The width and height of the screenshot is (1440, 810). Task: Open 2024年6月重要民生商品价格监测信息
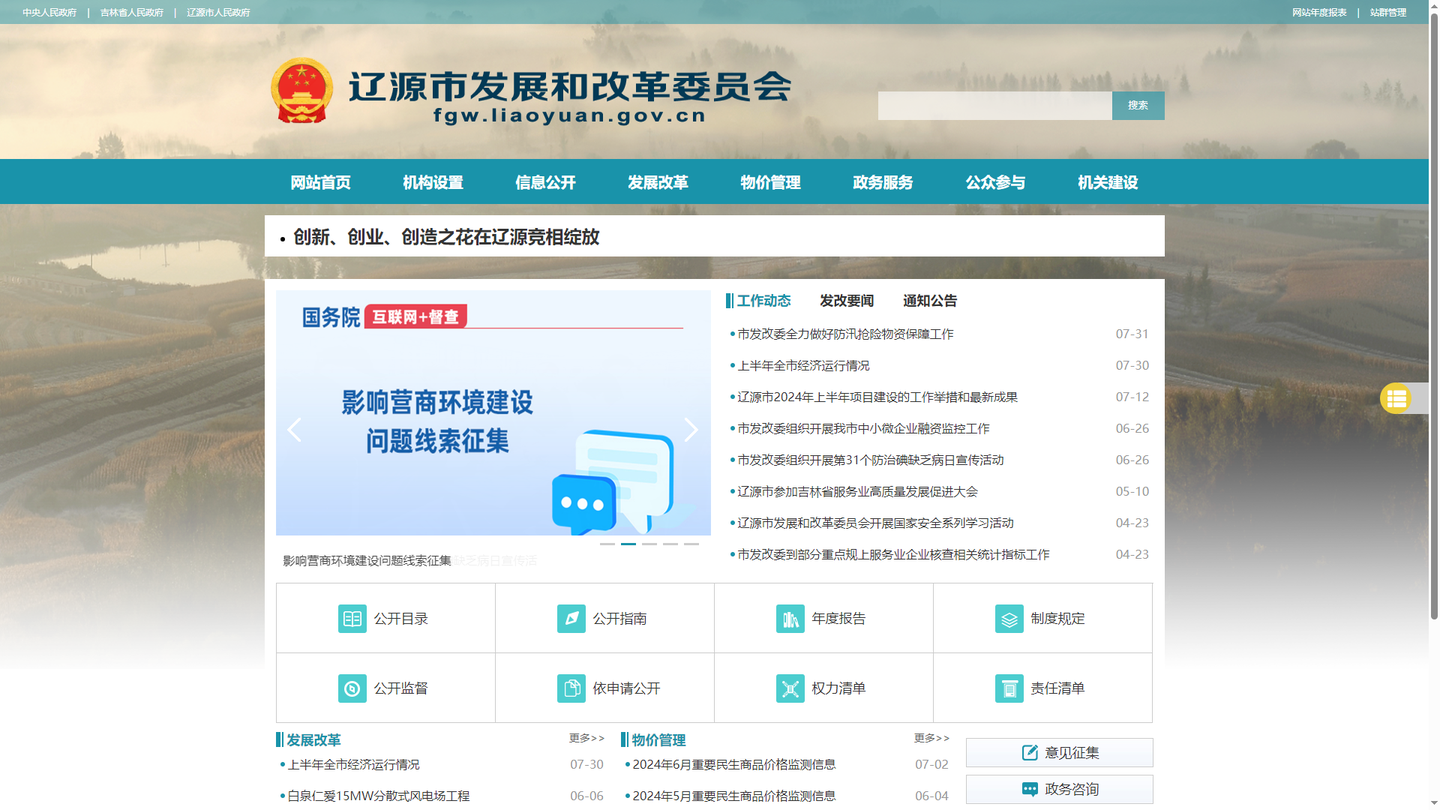click(734, 765)
